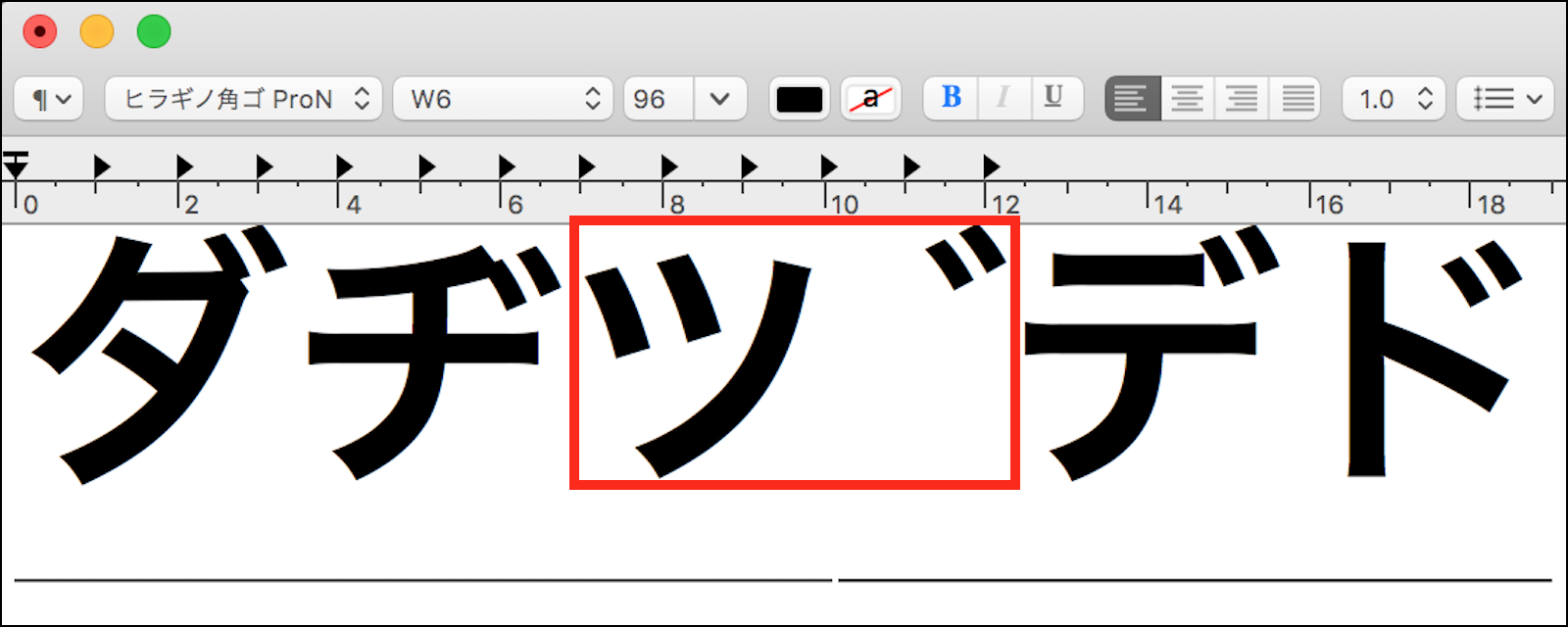
Task: Open the W6 typeface weight dropdown
Action: 503,99
